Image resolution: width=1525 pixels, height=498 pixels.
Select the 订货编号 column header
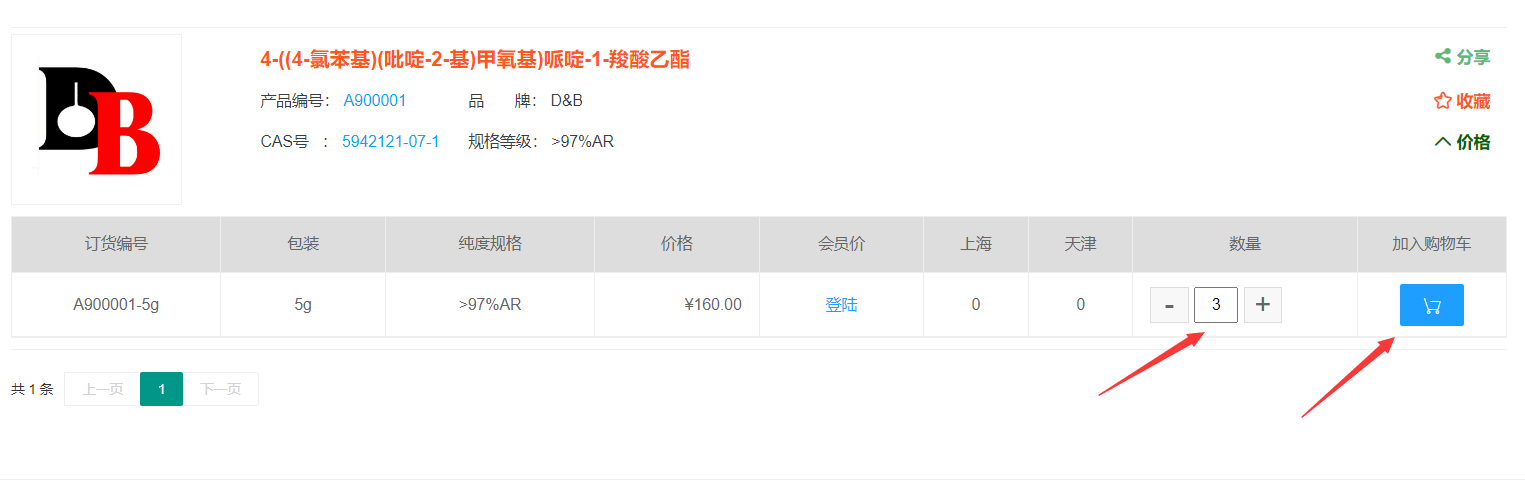point(116,244)
